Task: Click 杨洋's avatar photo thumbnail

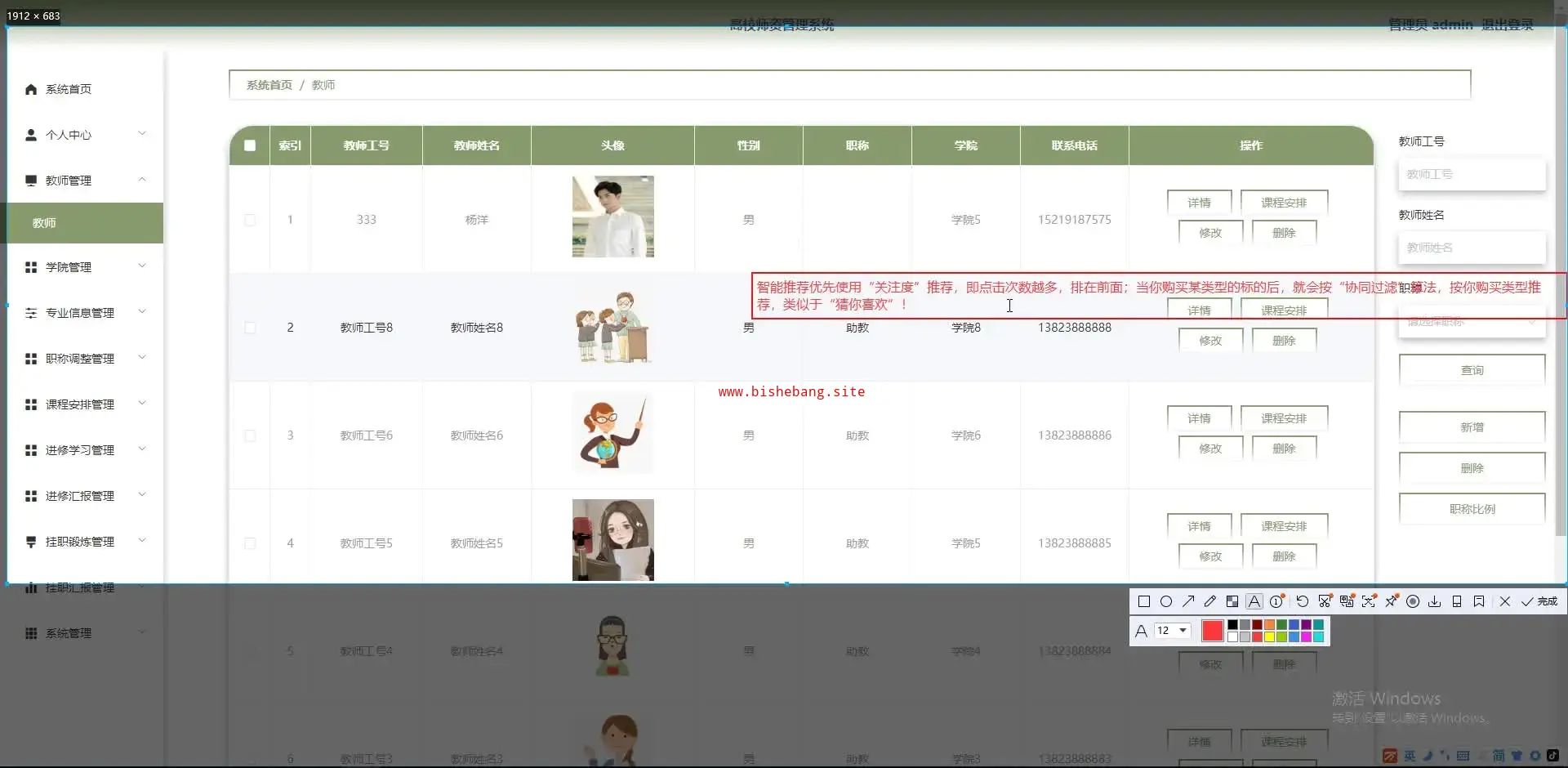Action: coord(613,217)
